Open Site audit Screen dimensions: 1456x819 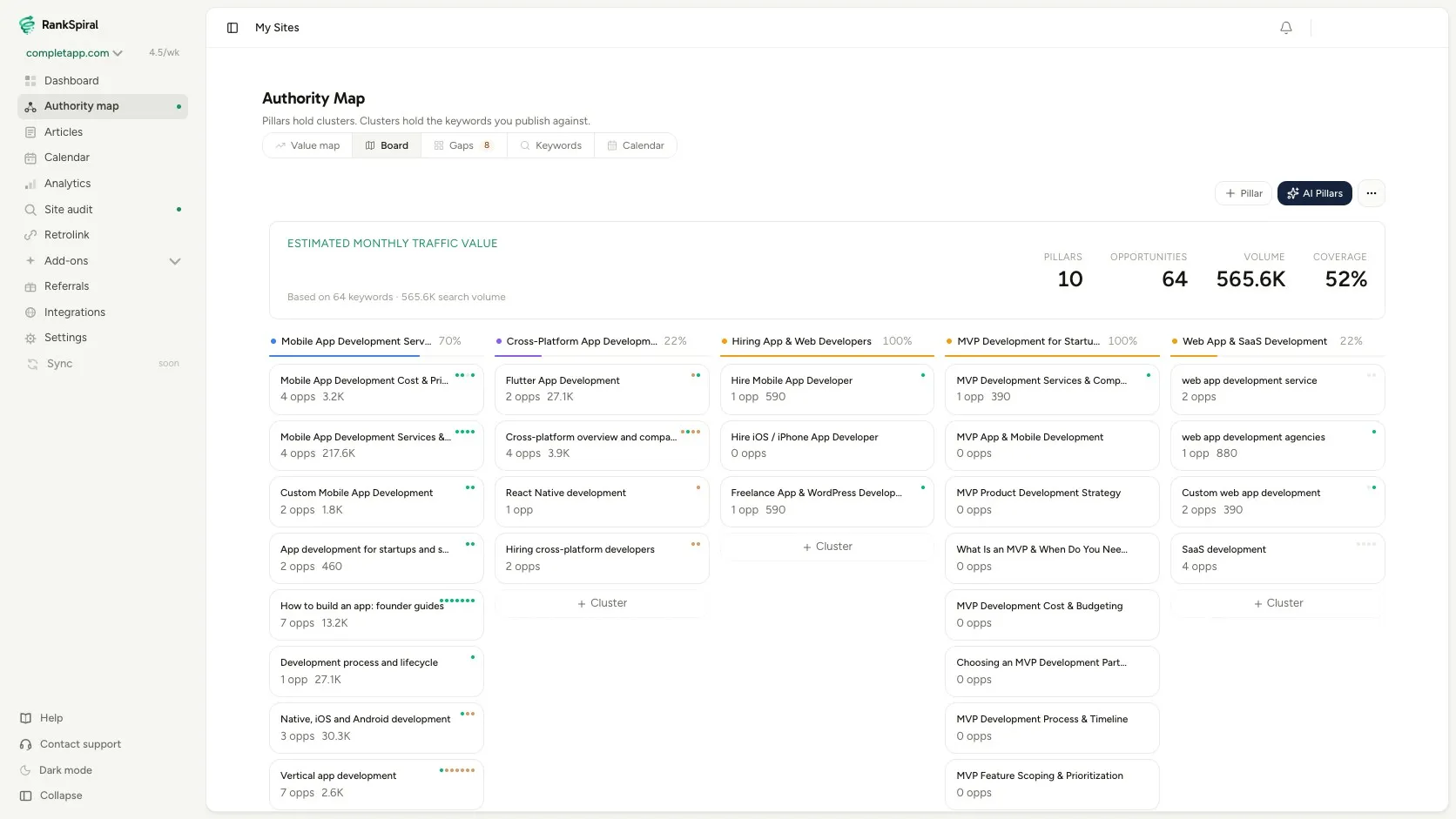pos(103,210)
